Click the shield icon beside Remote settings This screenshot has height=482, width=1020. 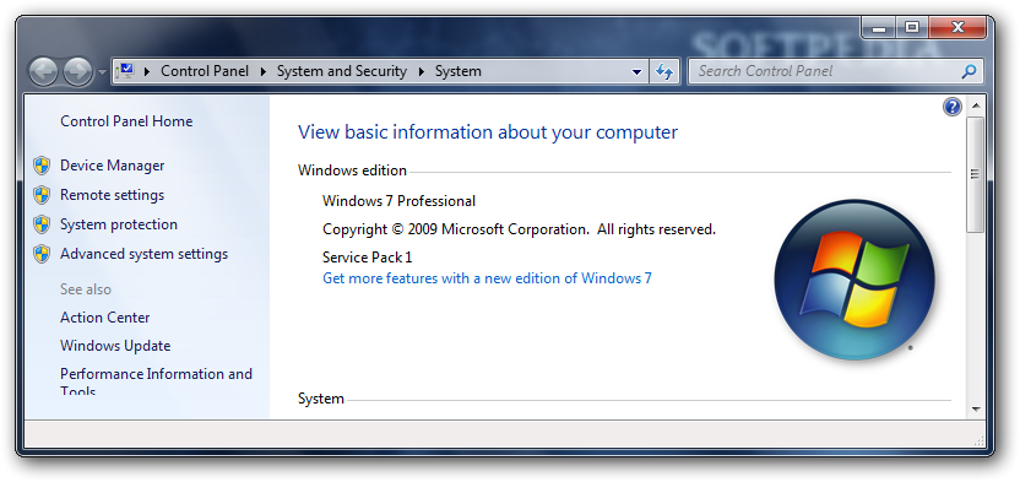pos(42,195)
